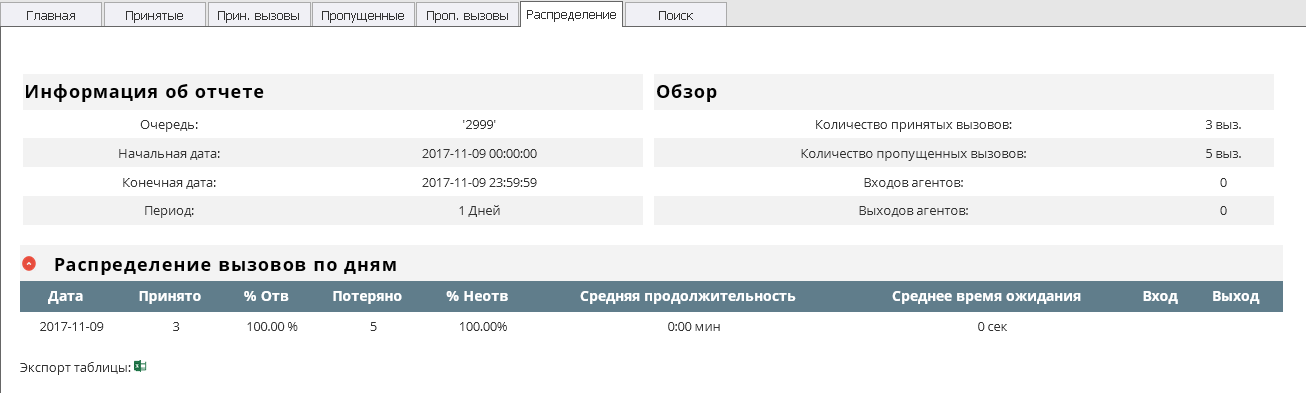The image size is (1306, 393).
Task: Open the Поиск tab
Action: (x=676, y=15)
